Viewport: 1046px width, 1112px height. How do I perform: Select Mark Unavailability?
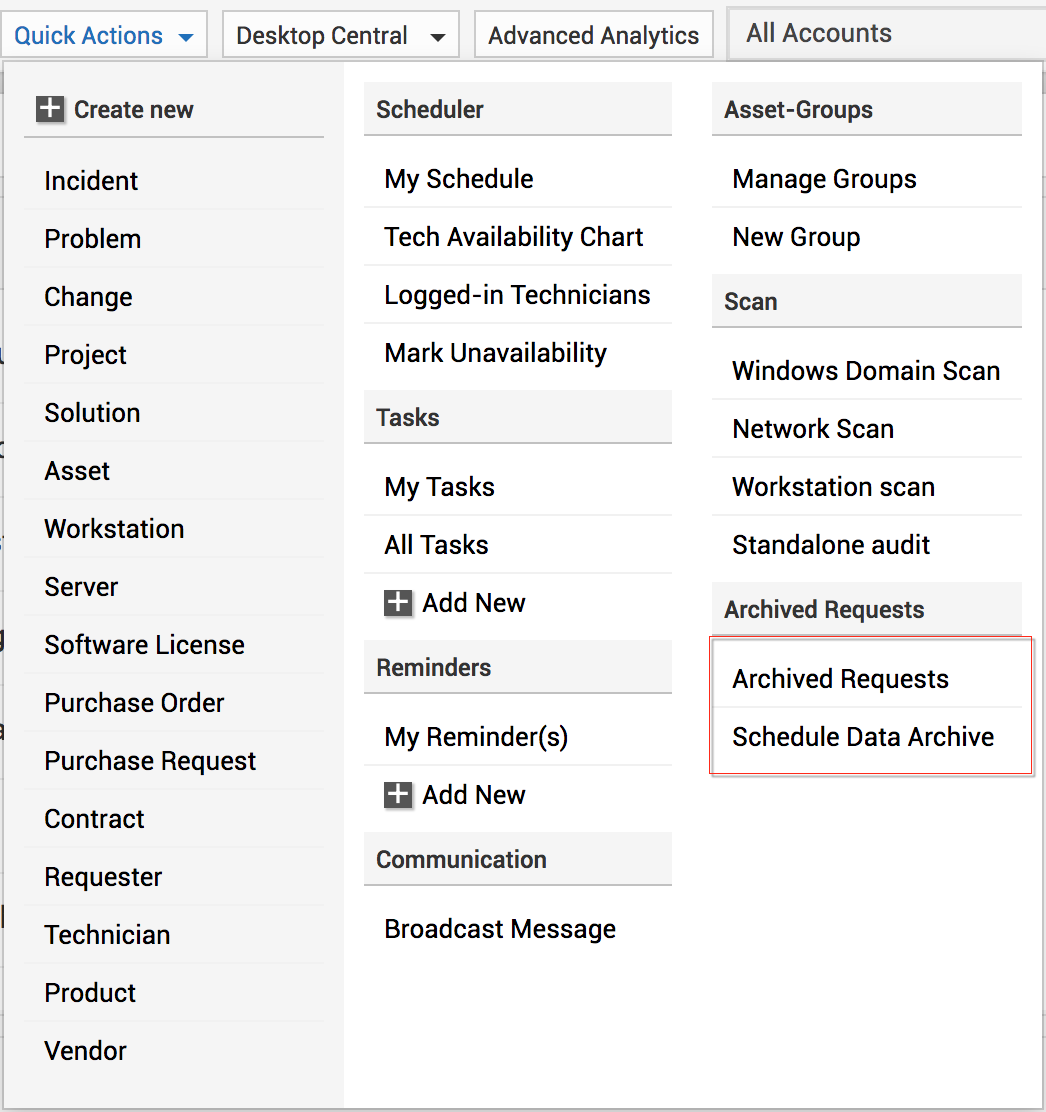pyautogui.click(x=495, y=353)
